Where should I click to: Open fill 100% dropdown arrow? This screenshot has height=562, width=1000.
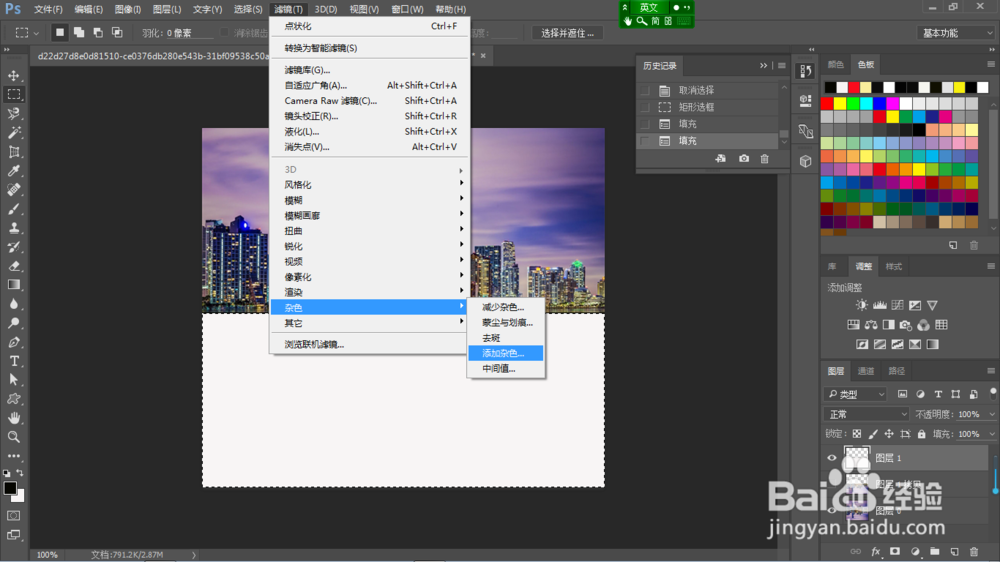[991, 434]
